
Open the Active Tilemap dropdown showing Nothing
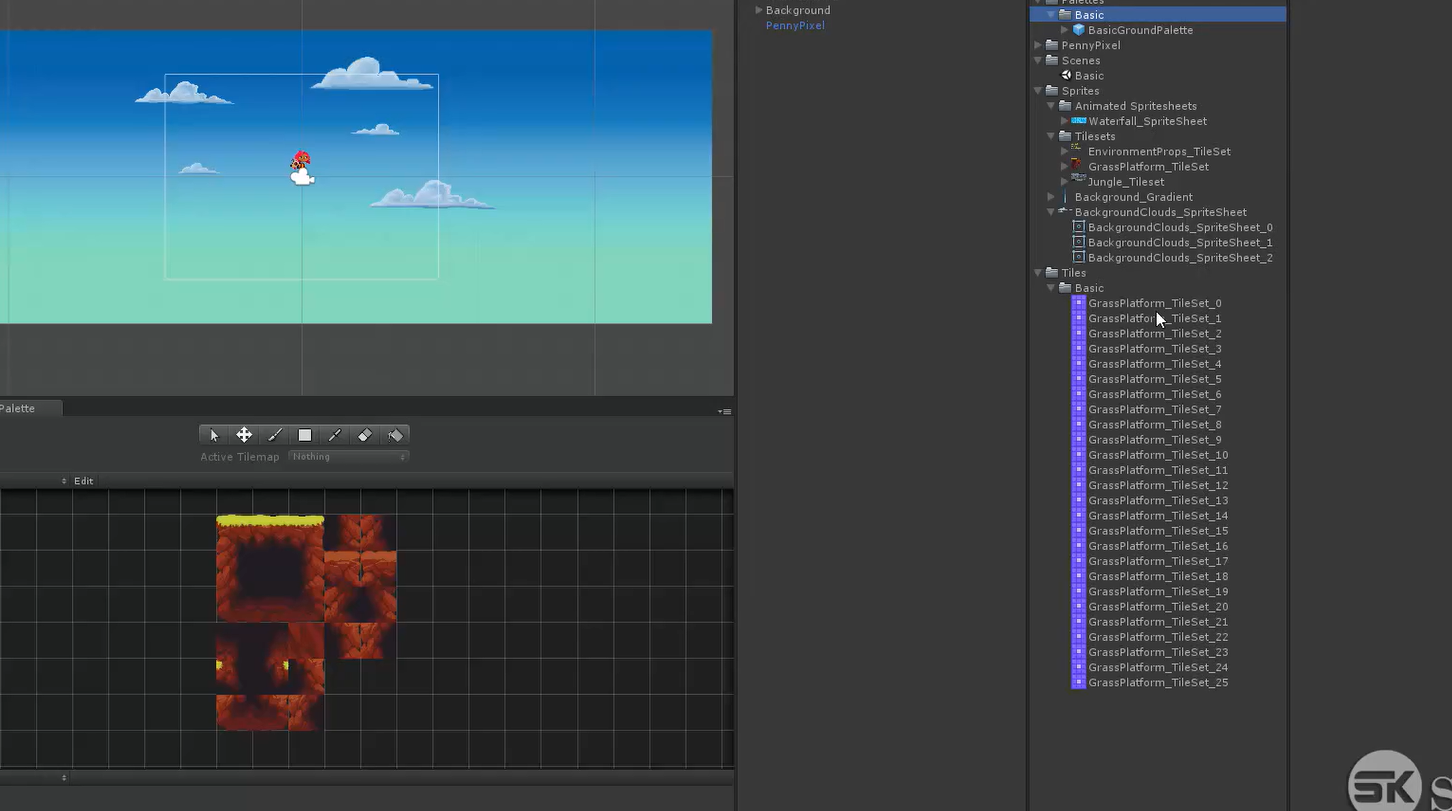(x=348, y=456)
